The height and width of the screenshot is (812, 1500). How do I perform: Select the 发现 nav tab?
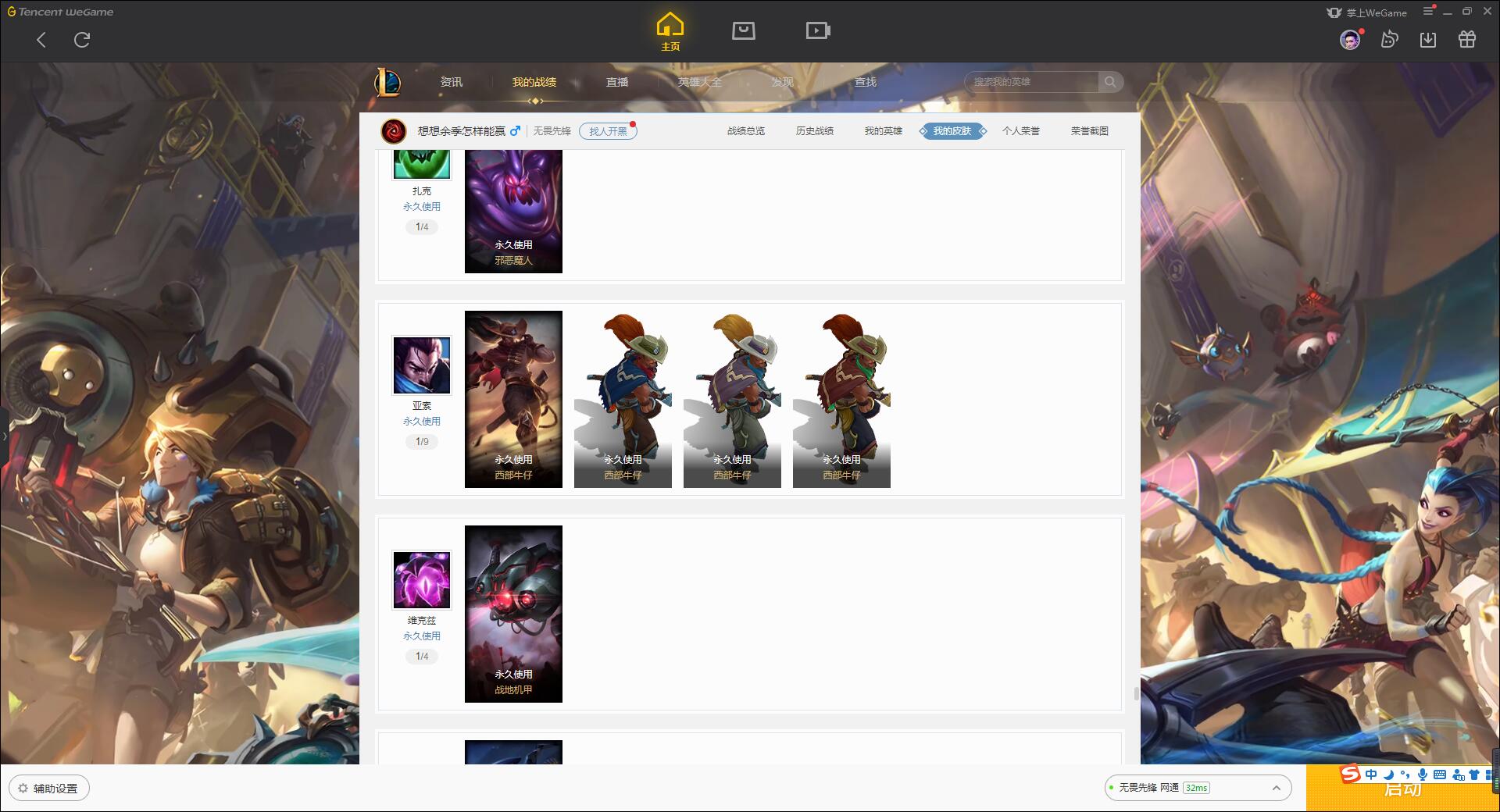[x=783, y=82]
